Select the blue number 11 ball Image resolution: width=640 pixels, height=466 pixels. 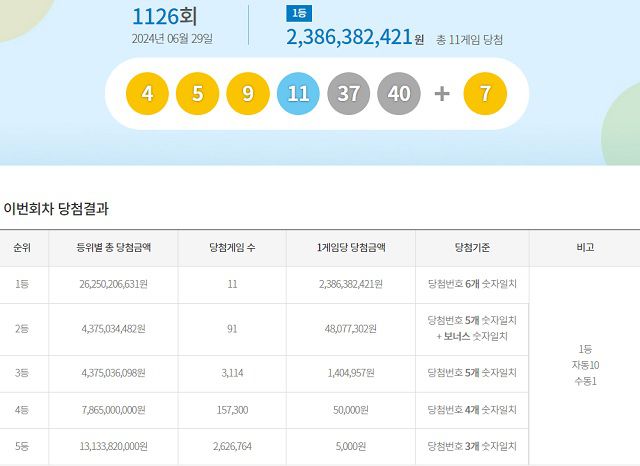click(x=298, y=94)
